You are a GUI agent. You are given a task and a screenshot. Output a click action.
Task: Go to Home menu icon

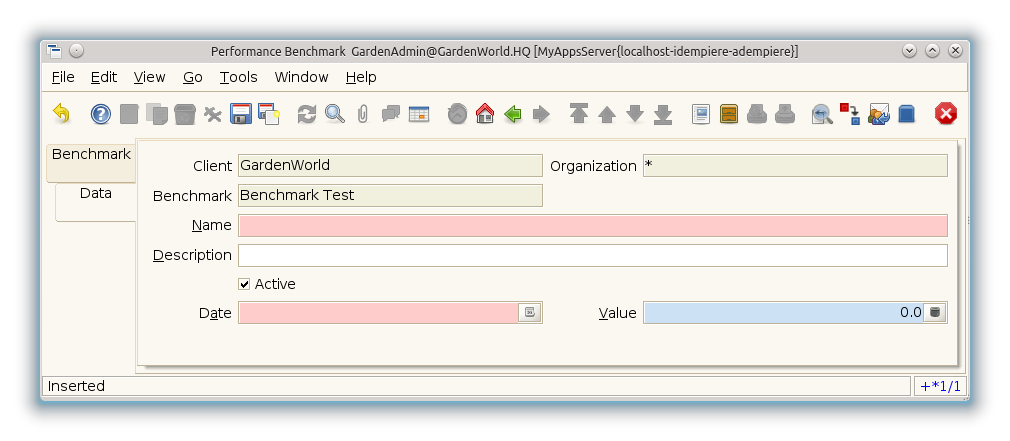[x=485, y=114]
